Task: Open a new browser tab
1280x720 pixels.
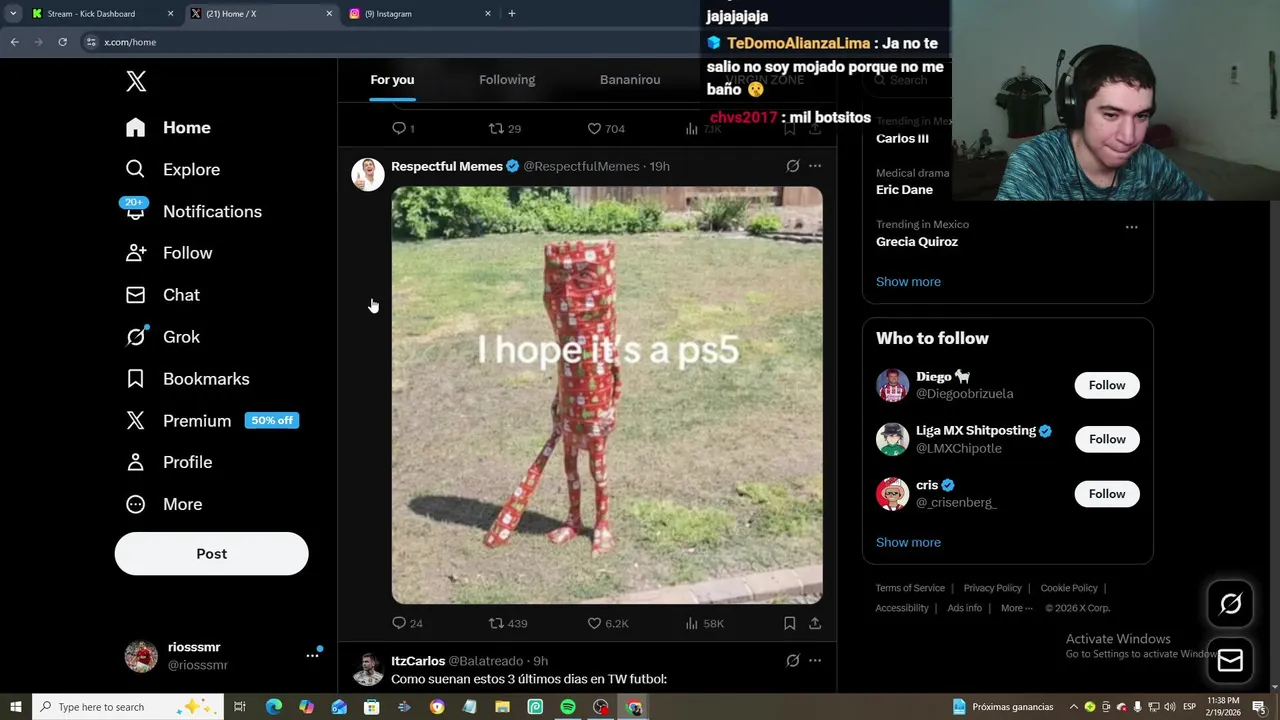Action: click(x=512, y=14)
